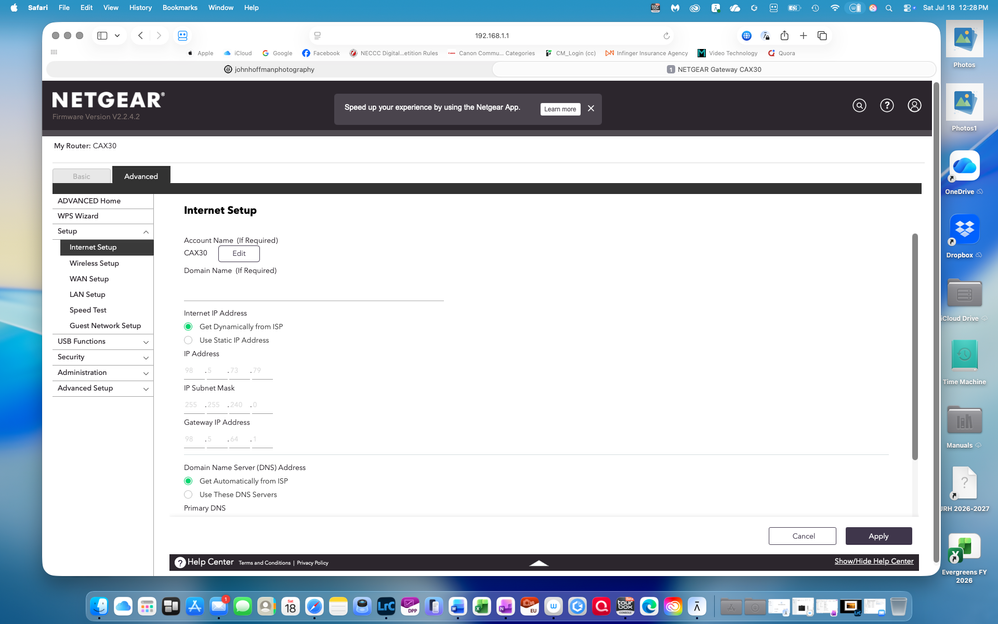Click the Malwarebytes menu bar icon
Viewport: 998px width, 624px height.
[675, 8]
